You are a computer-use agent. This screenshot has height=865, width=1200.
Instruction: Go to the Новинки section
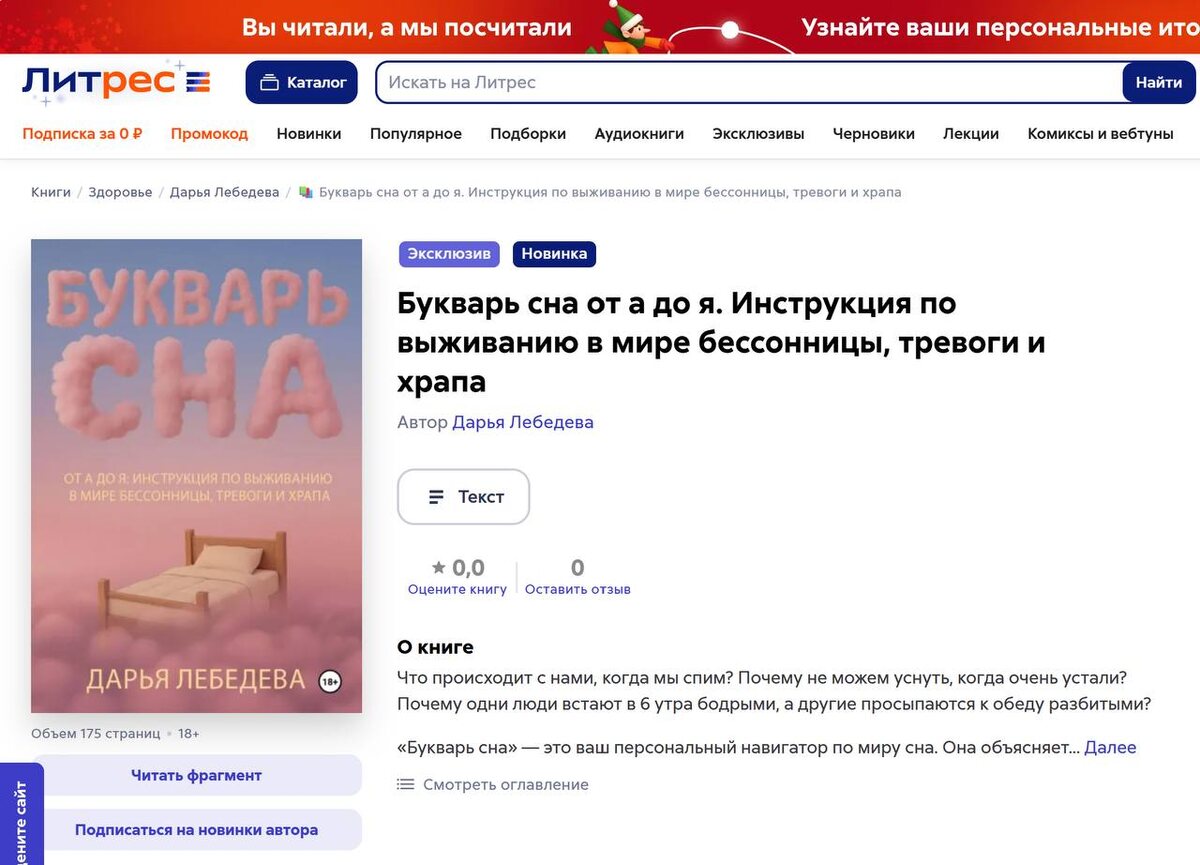coord(309,133)
